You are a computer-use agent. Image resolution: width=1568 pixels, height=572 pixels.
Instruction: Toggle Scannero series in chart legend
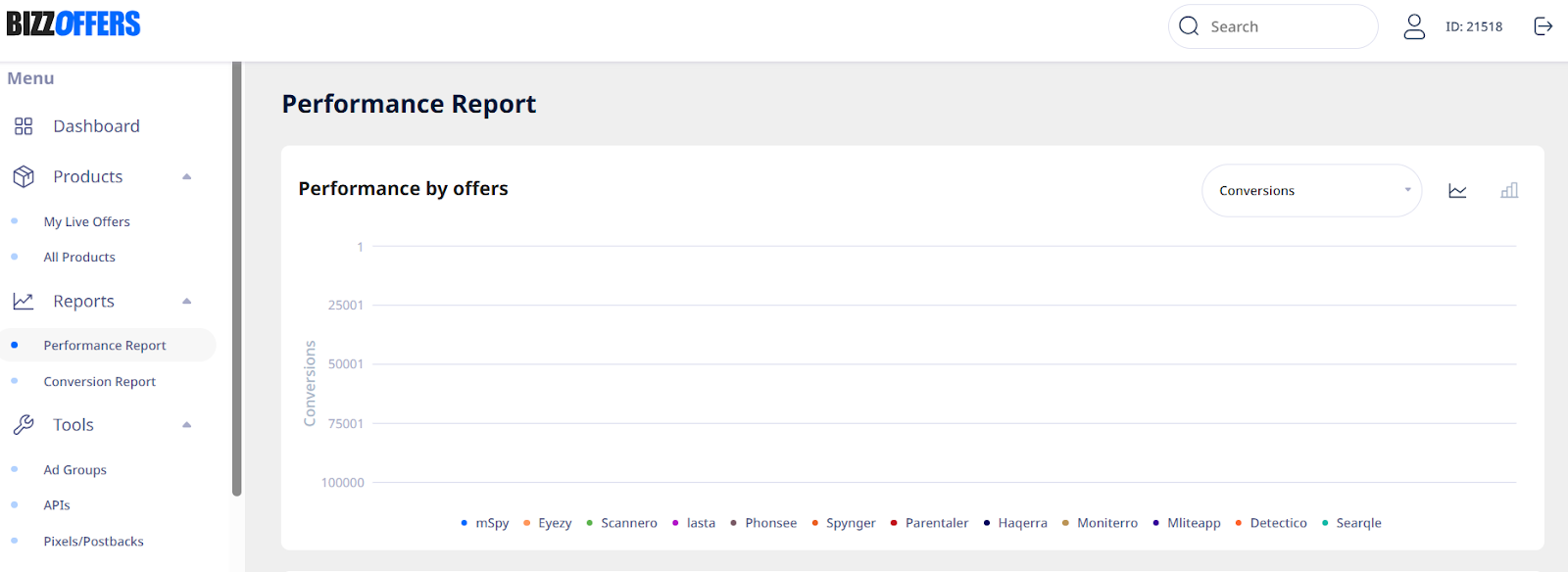[621, 523]
